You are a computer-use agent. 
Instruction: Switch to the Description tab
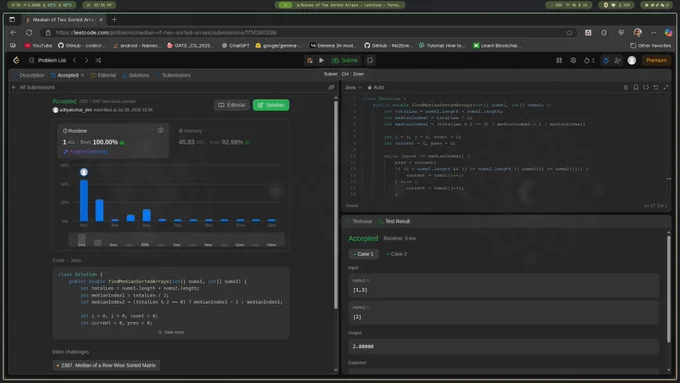pyautogui.click(x=29, y=75)
